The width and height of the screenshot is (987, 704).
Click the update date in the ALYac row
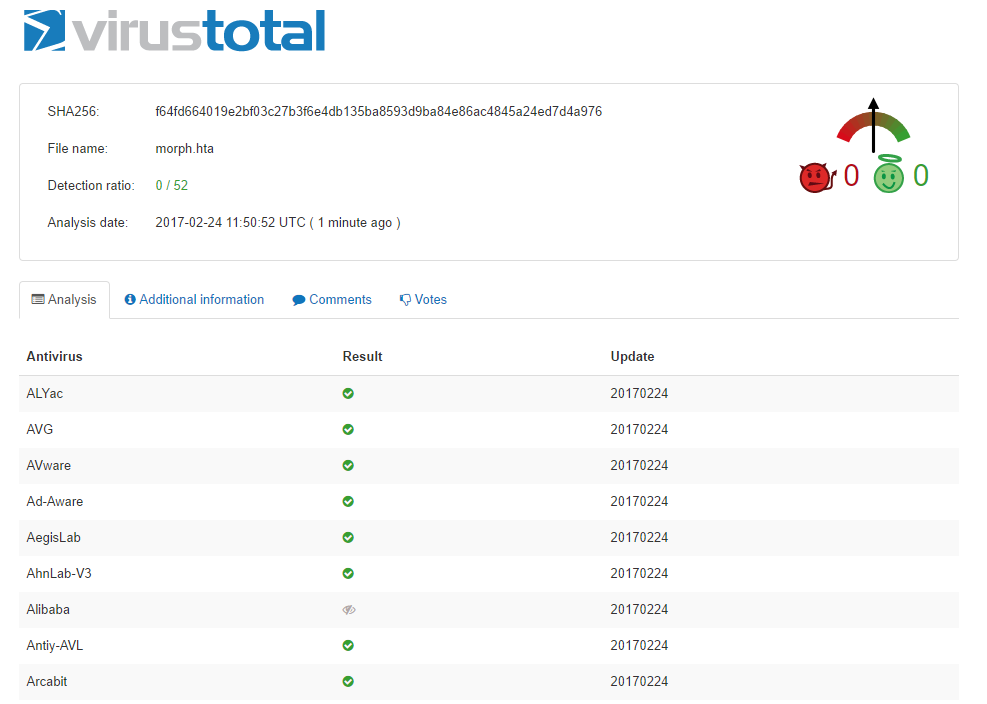(639, 394)
